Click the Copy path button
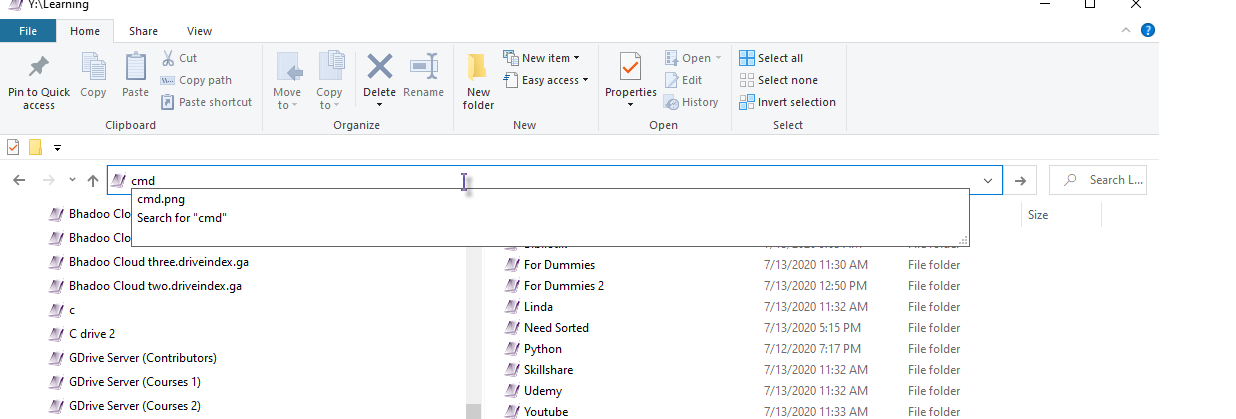This screenshot has width=1236, height=419. [196, 80]
